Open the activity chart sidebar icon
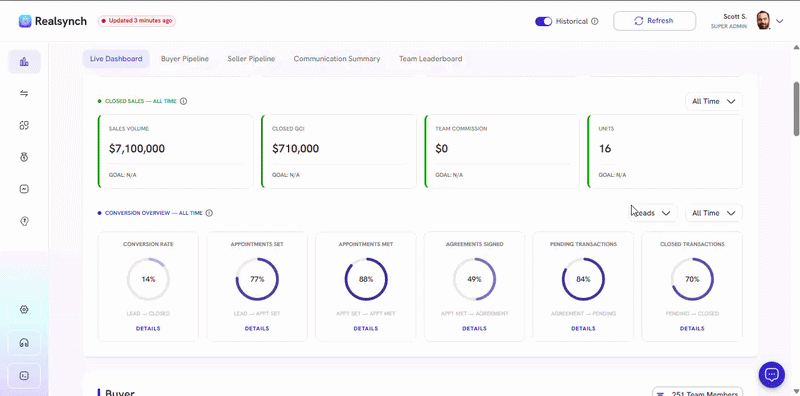 click(x=24, y=189)
